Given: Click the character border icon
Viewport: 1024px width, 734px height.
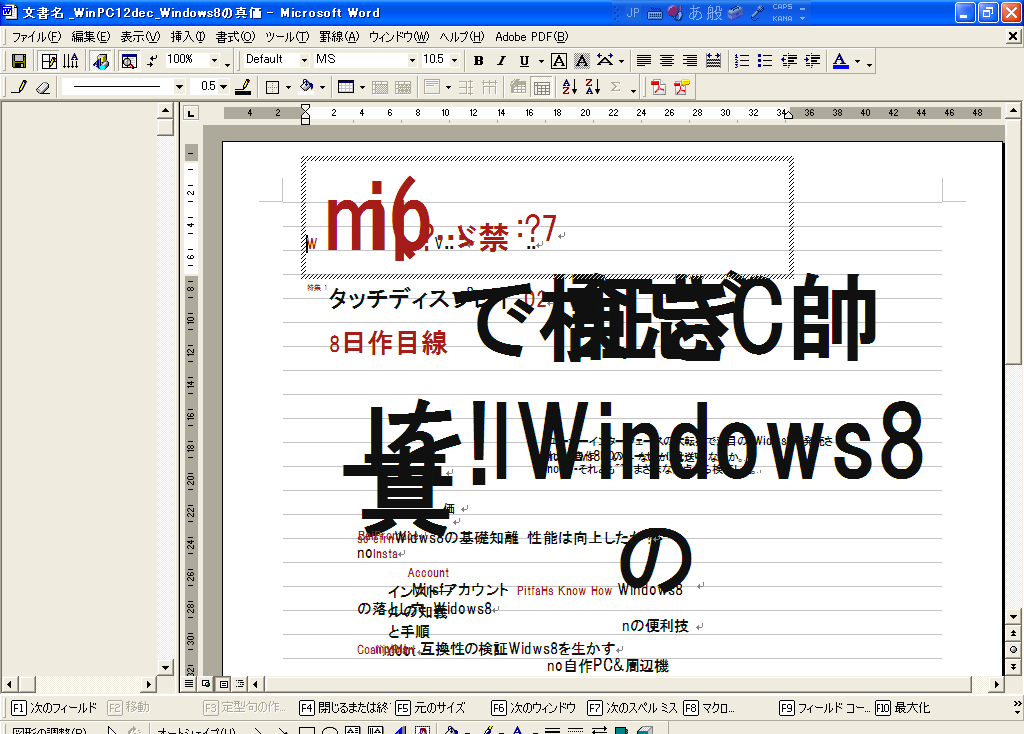Looking at the screenshot, I should point(559,61).
